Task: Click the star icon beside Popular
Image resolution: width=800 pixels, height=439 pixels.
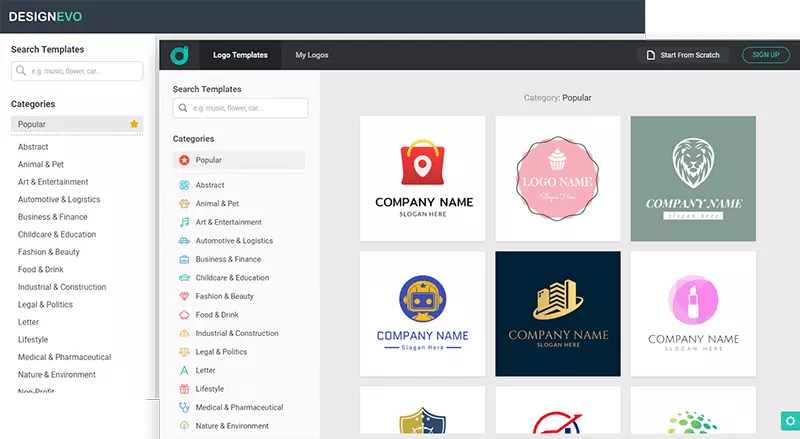Action: click(134, 124)
